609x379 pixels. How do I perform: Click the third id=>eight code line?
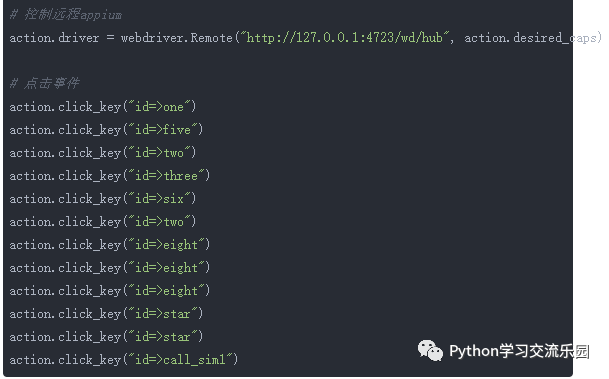click(110, 291)
